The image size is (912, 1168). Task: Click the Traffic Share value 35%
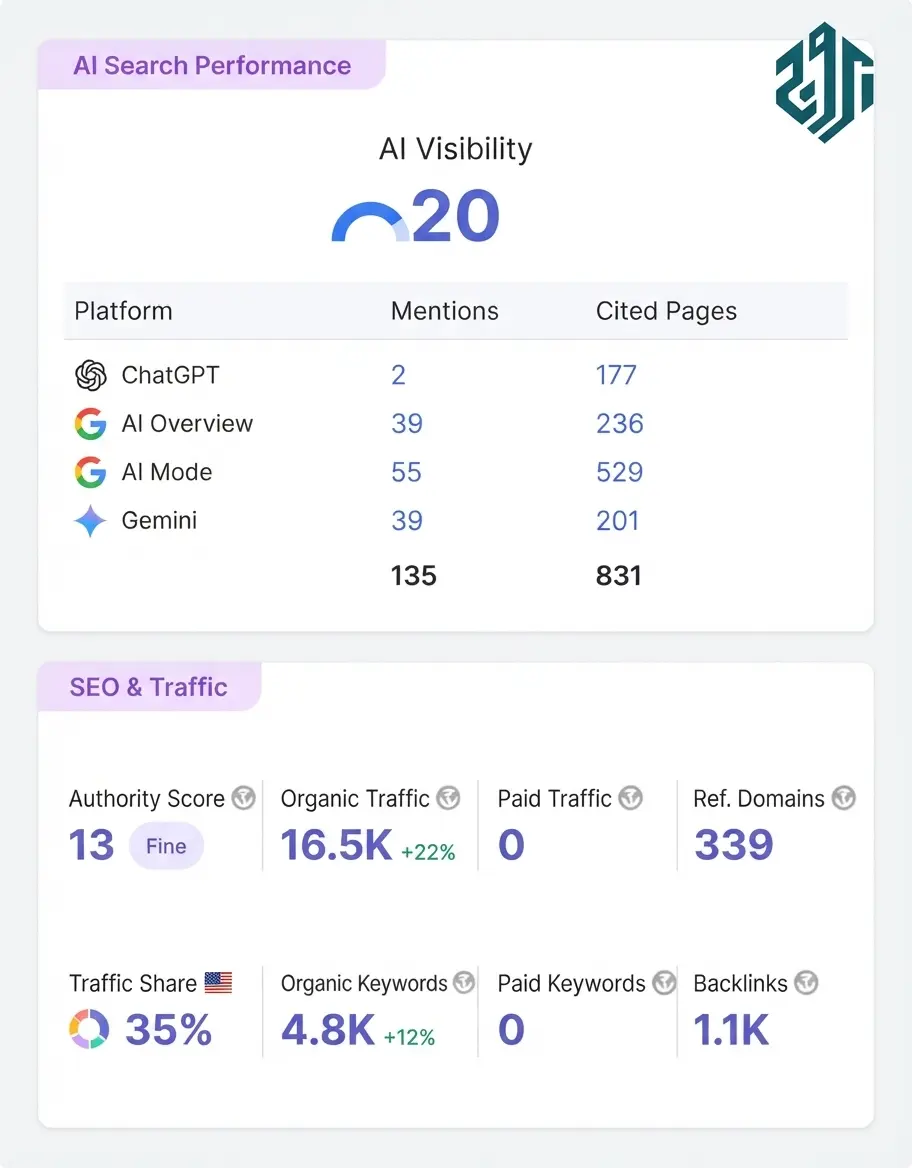(x=168, y=1029)
